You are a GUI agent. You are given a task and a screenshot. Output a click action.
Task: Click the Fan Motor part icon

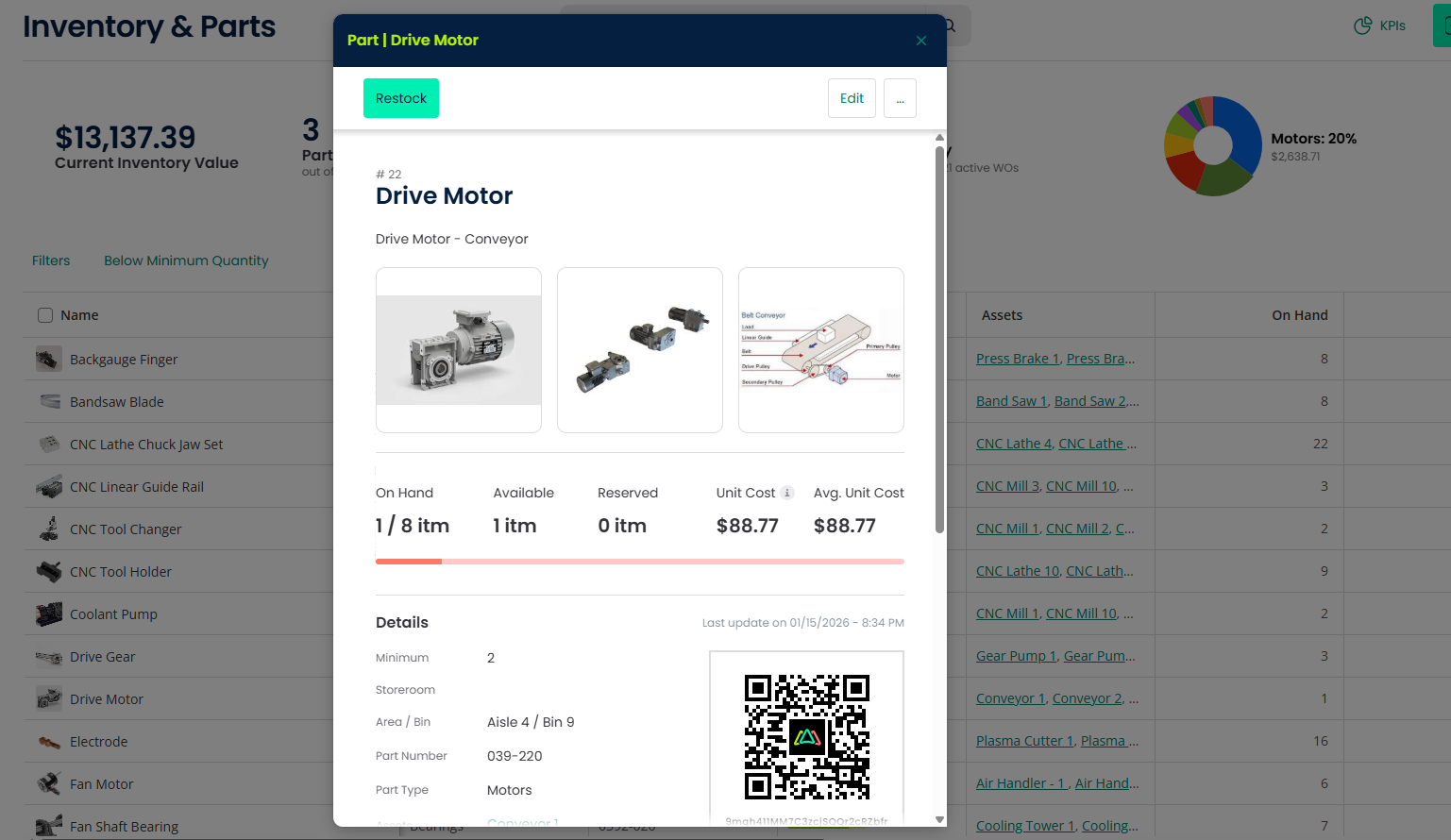pos(48,783)
